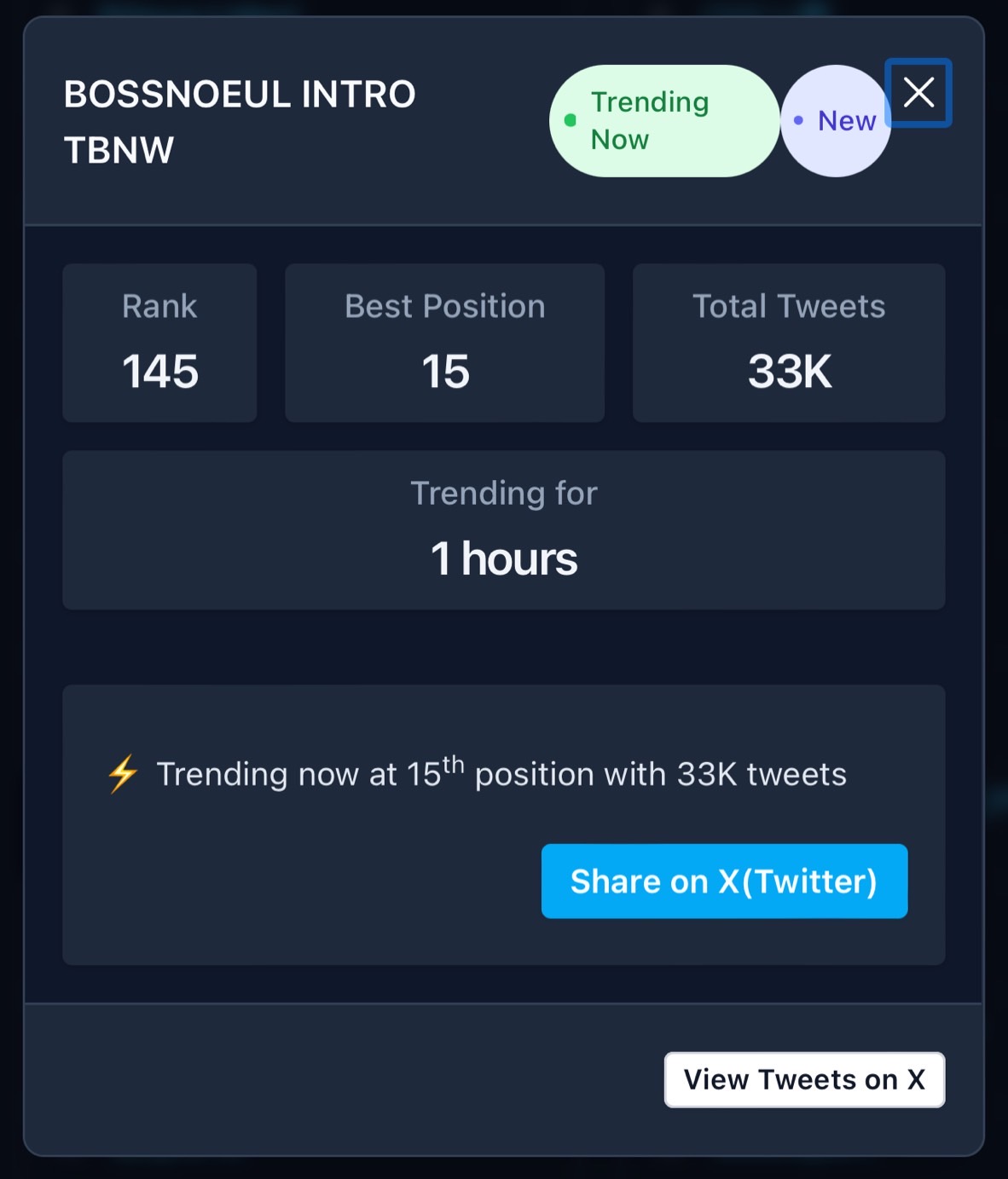This screenshot has height=1179, width=1008.
Task: Click the BOSSNOEUL INTRO TBNW title
Action: click(x=240, y=122)
